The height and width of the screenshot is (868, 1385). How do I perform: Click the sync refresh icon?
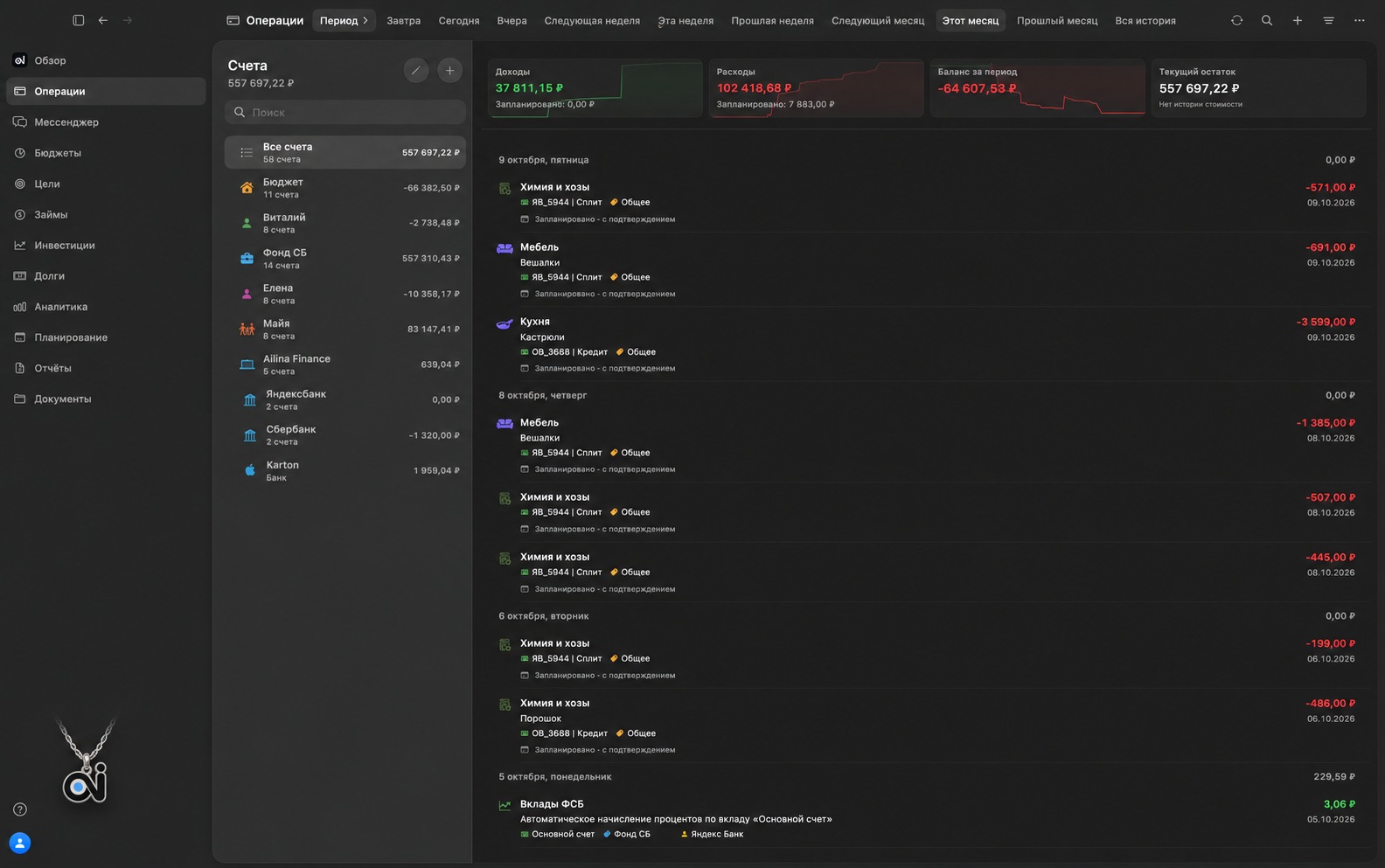click(x=1236, y=20)
